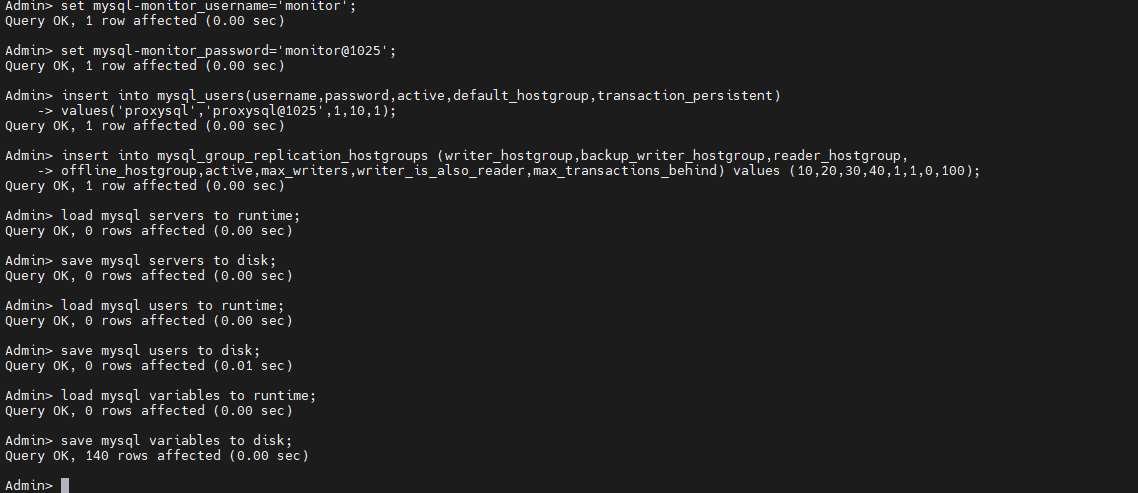Click the backup_writer_hostgroup column name
The height and width of the screenshot is (493, 1138).
672,156
